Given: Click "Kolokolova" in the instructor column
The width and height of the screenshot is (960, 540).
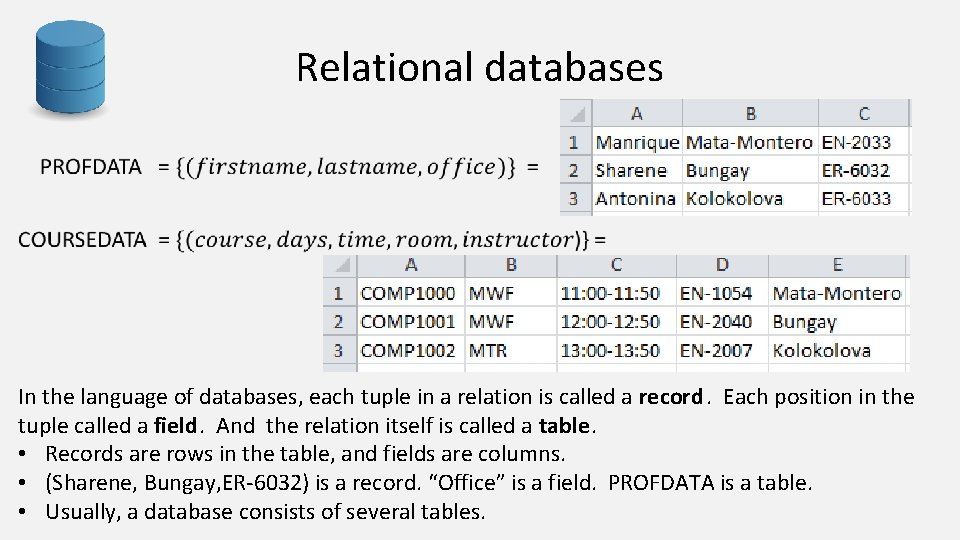Looking at the screenshot, I should tap(837, 350).
